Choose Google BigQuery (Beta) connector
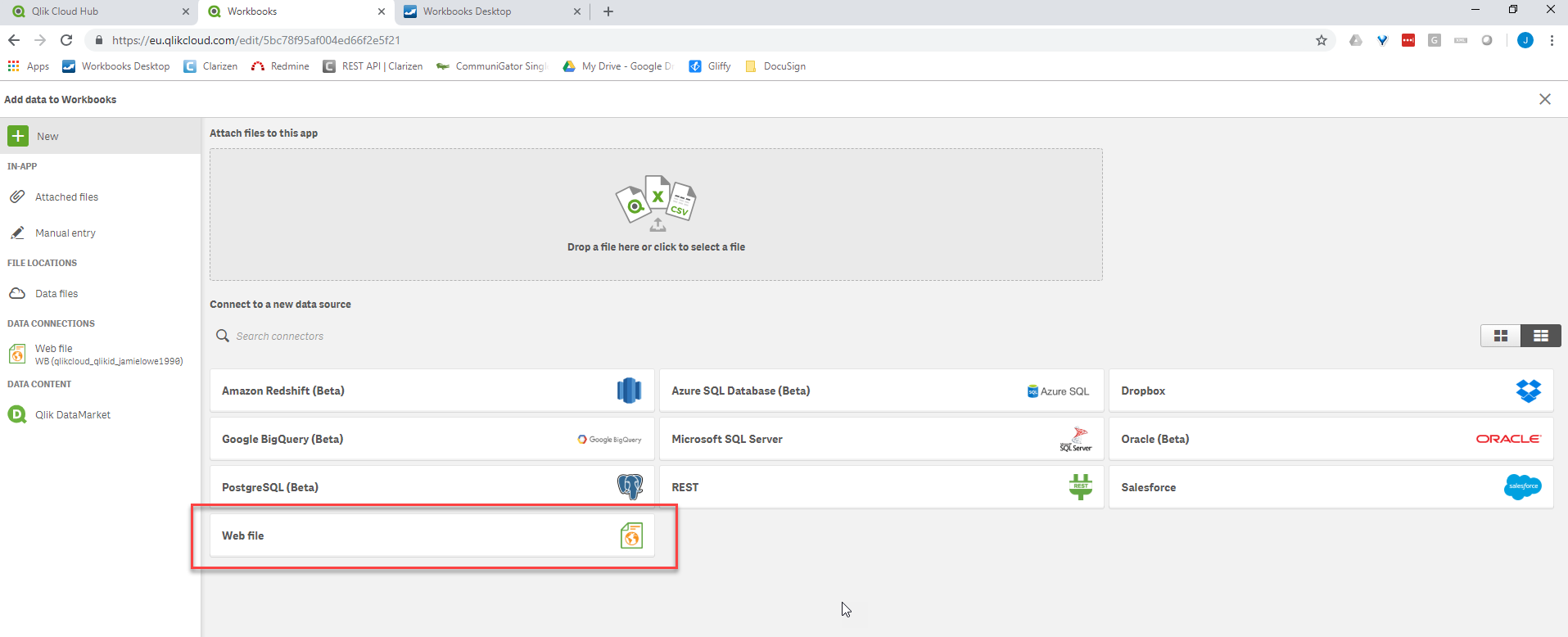Image resolution: width=1568 pixels, height=637 pixels. [432, 439]
